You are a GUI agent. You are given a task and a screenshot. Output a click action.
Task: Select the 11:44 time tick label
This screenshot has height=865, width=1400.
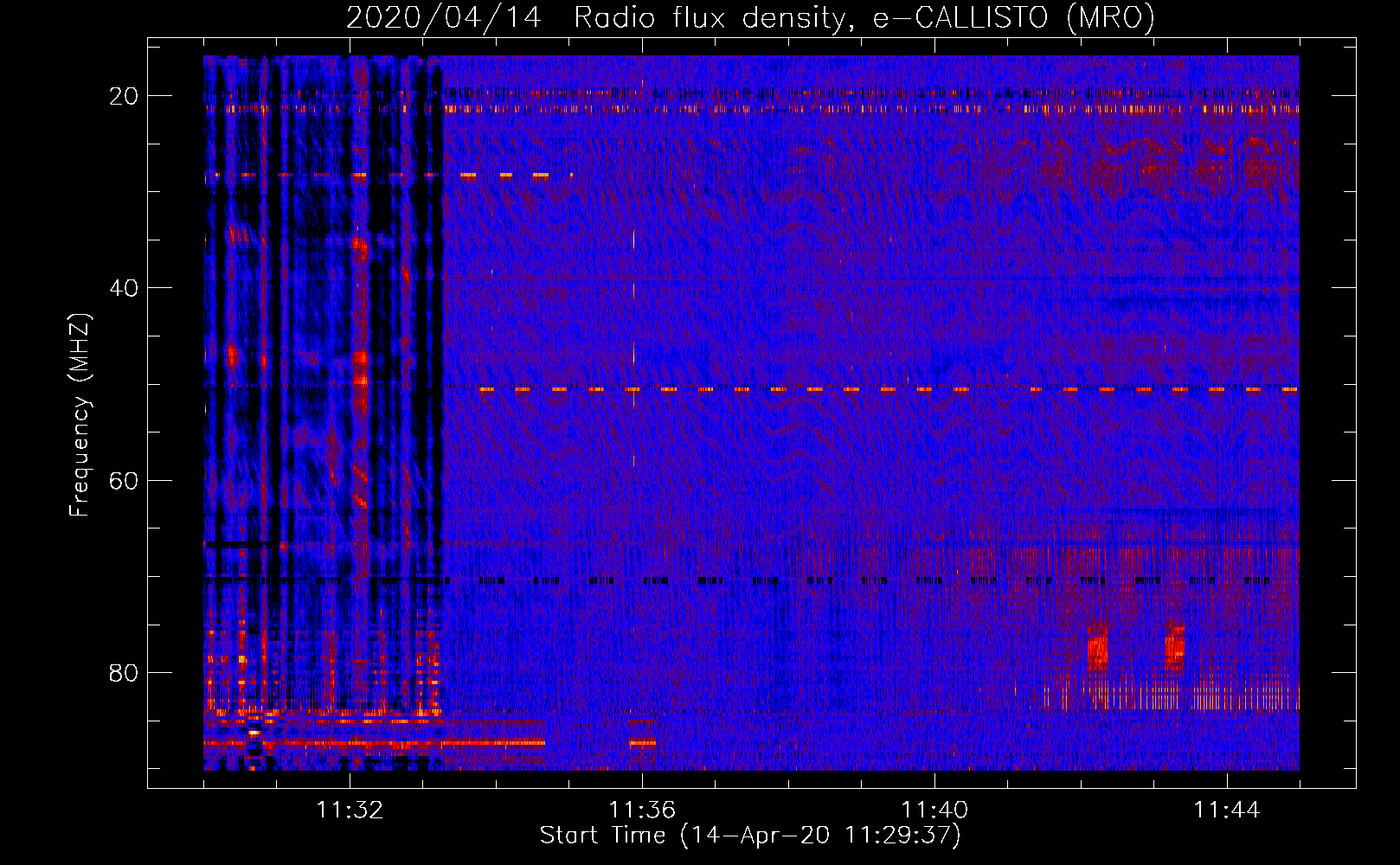[x=1227, y=811]
